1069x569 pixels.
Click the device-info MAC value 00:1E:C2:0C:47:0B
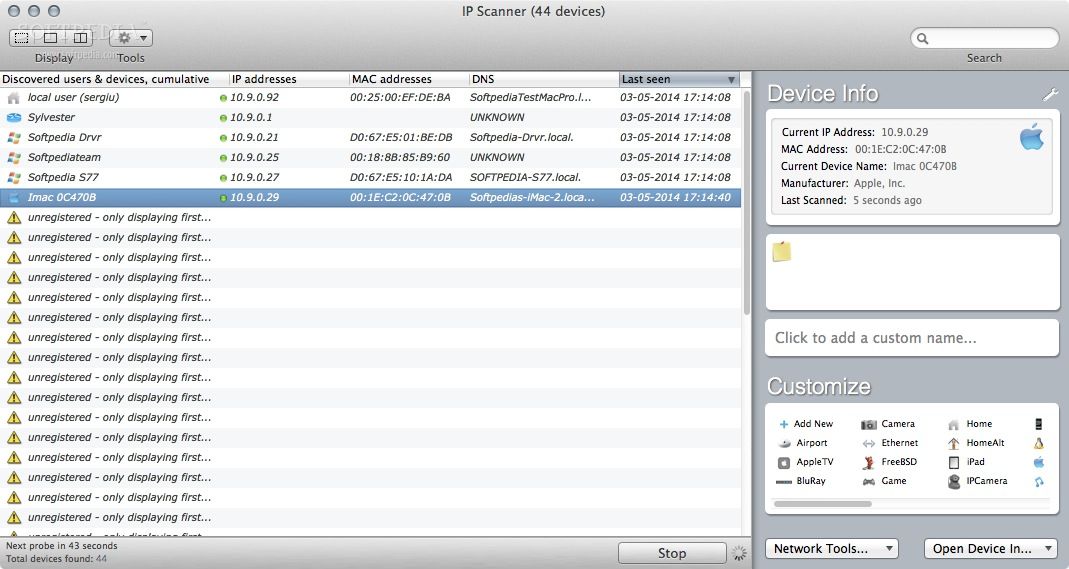pos(901,149)
